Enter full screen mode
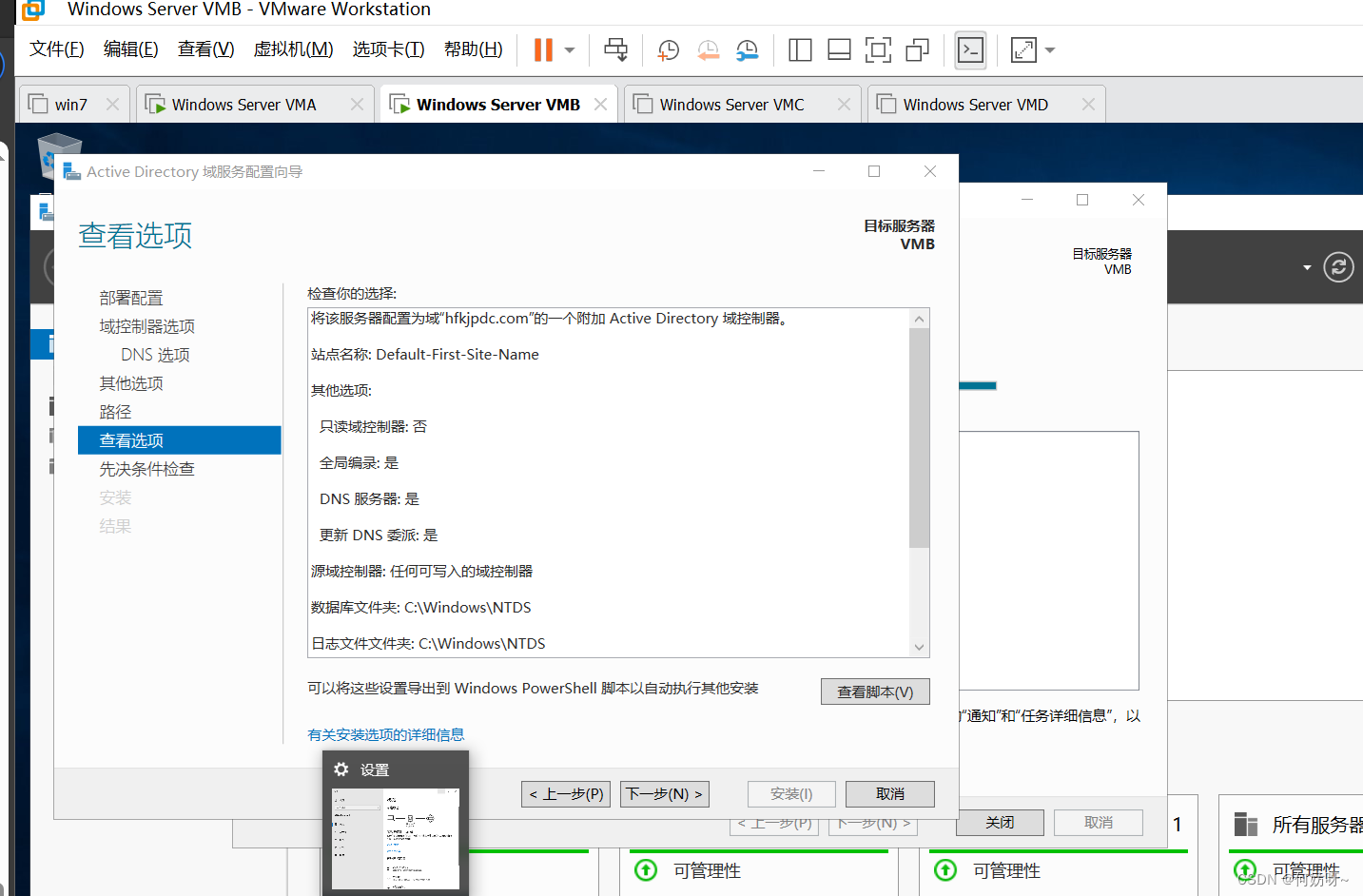This screenshot has height=896, width=1363. (x=878, y=50)
